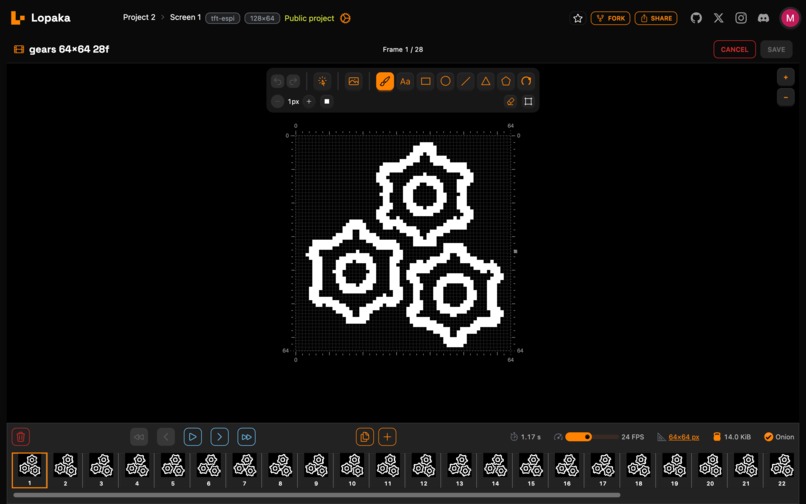
Task: Click the Public project label
Action: pyautogui.click(x=309, y=18)
